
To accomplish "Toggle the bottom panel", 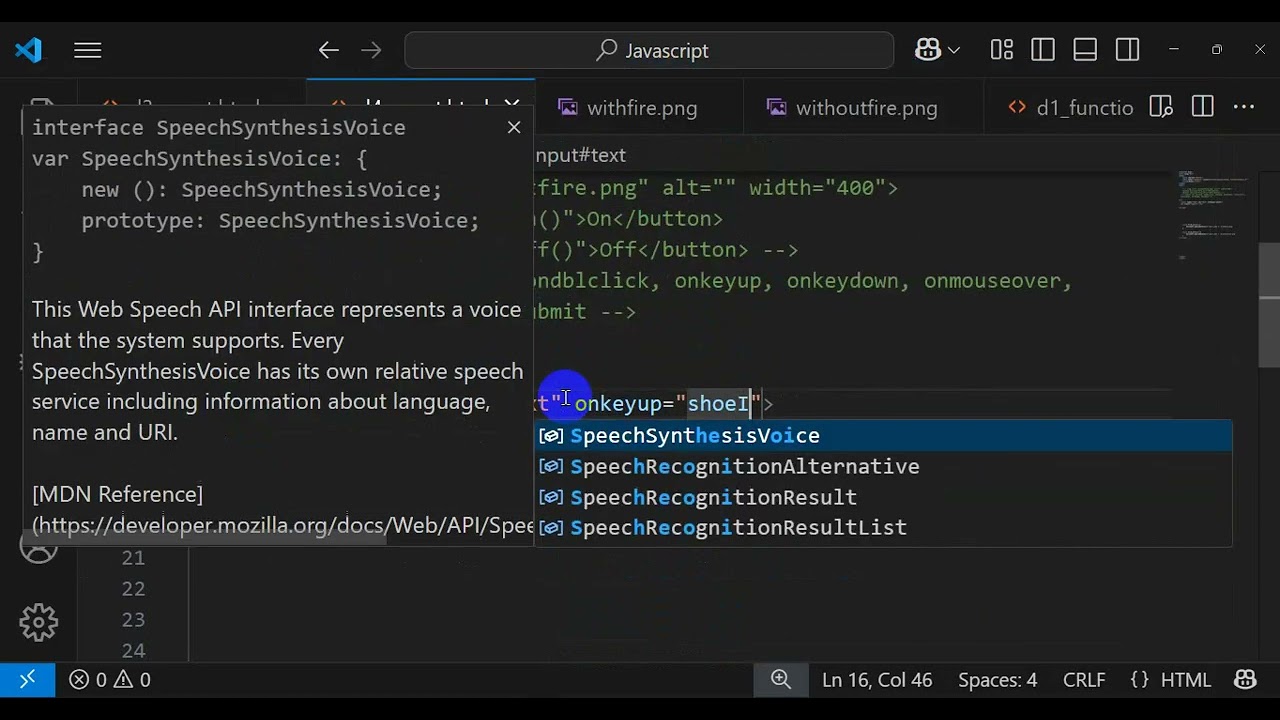I will pyautogui.click(x=1085, y=50).
